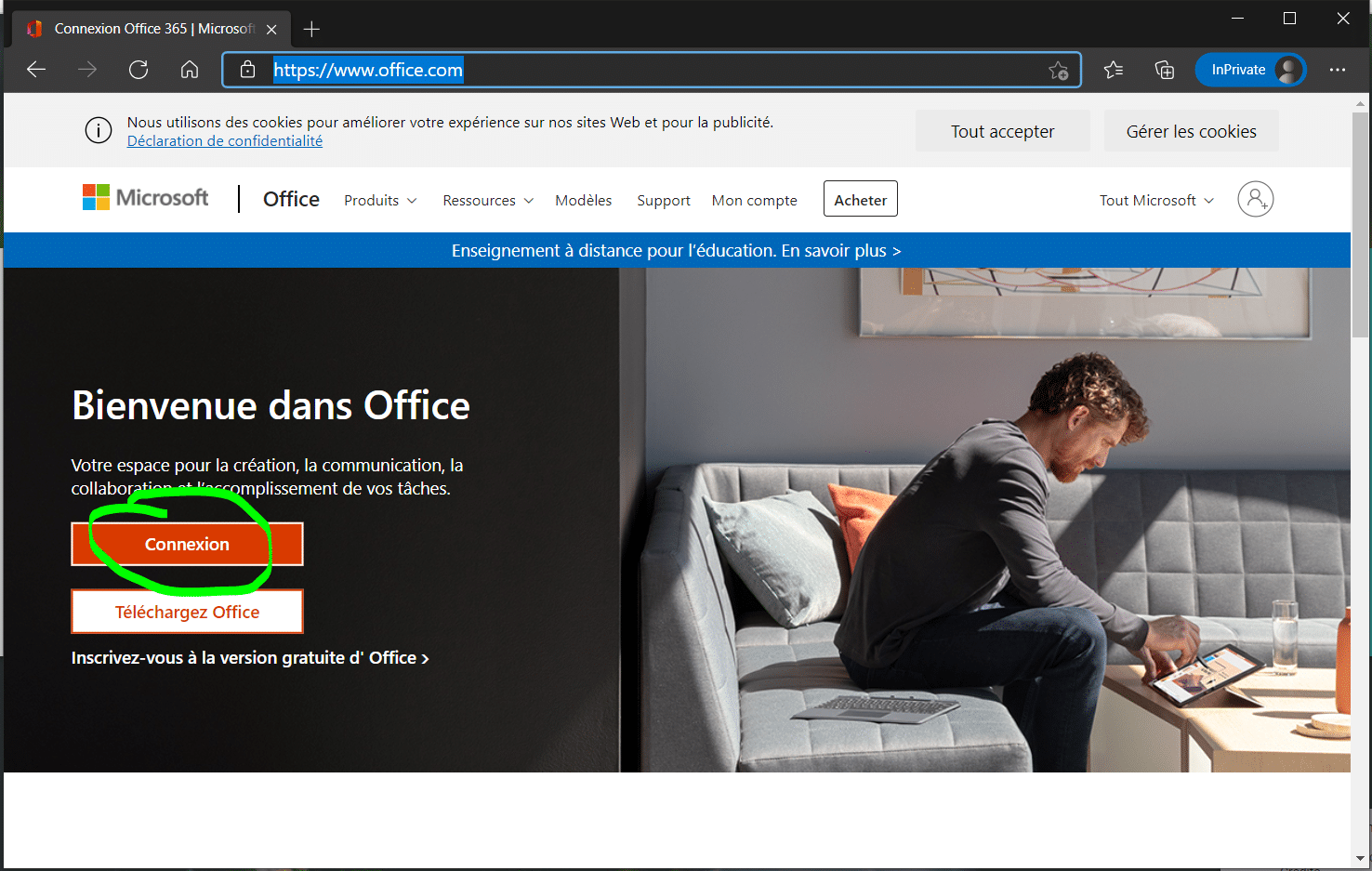1372x871 pixels.
Task: Click the Microsoft logo
Action: (x=146, y=198)
